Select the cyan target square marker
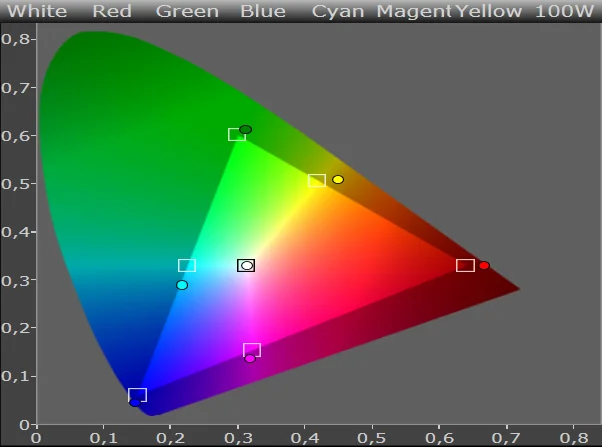 187,265
